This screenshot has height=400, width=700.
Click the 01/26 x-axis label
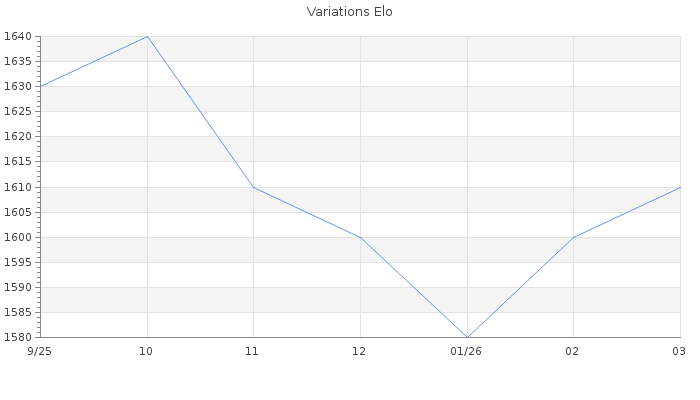point(466,351)
